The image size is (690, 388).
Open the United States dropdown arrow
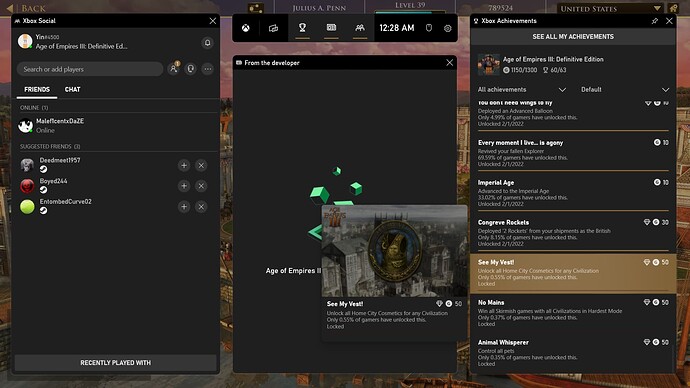tap(657, 8)
